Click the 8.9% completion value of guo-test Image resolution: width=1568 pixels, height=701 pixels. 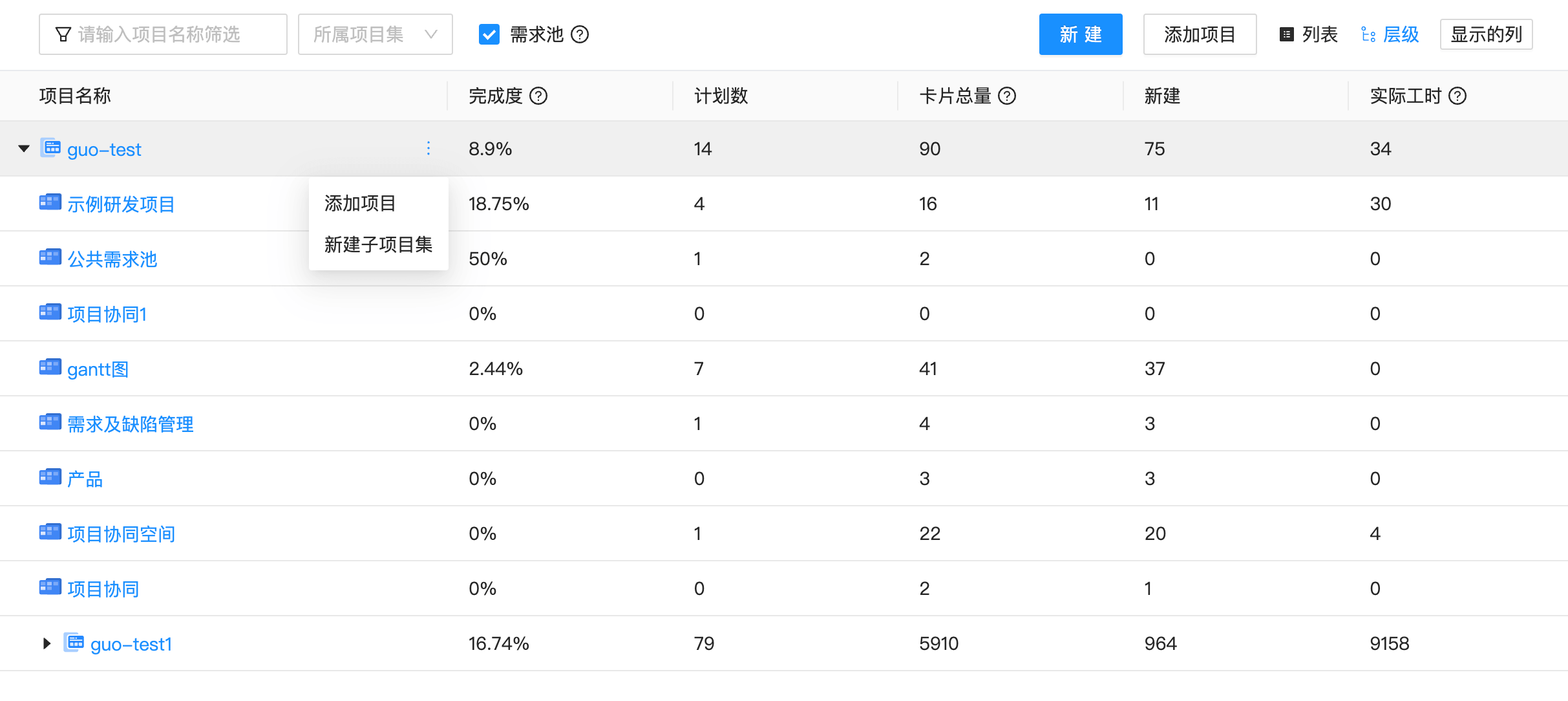click(490, 148)
